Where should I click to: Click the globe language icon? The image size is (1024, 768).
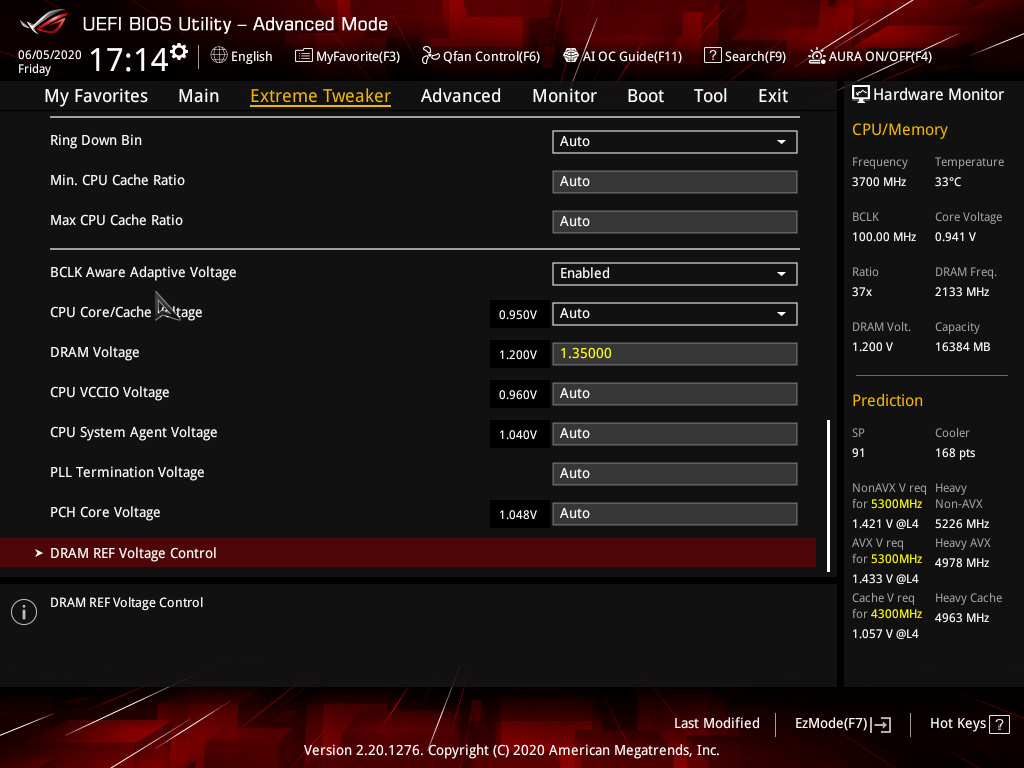[x=219, y=56]
